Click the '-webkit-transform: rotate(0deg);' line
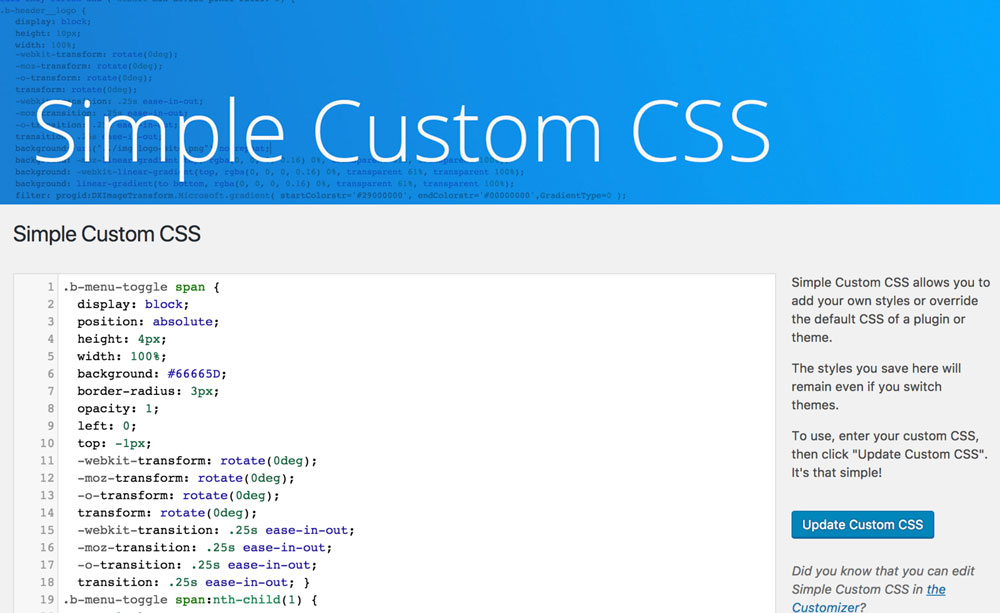1000x613 pixels. pyautogui.click(x=197, y=461)
